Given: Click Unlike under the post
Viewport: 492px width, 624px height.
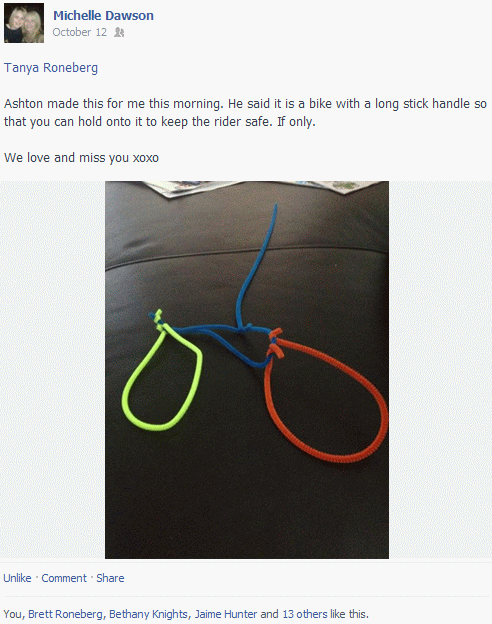Looking at the screenshot, I should [x=18, y=578].
